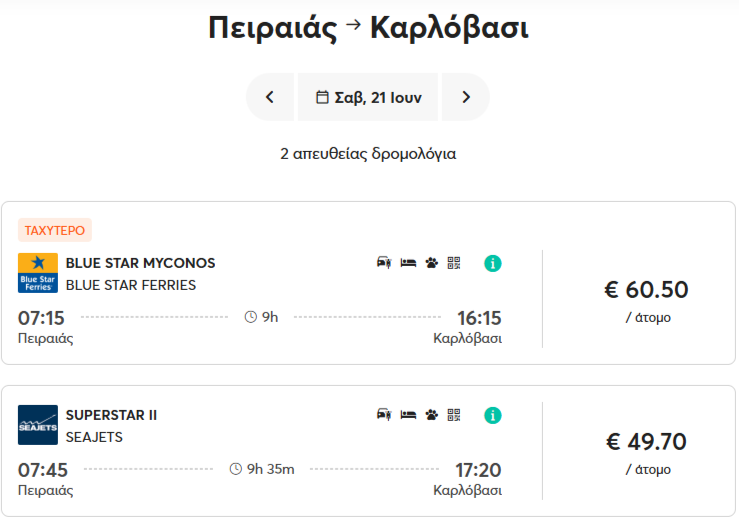
Task: Click pet paw icon on Blue Star Myconos
Action: pyautogui.click(x=431, y=262)
